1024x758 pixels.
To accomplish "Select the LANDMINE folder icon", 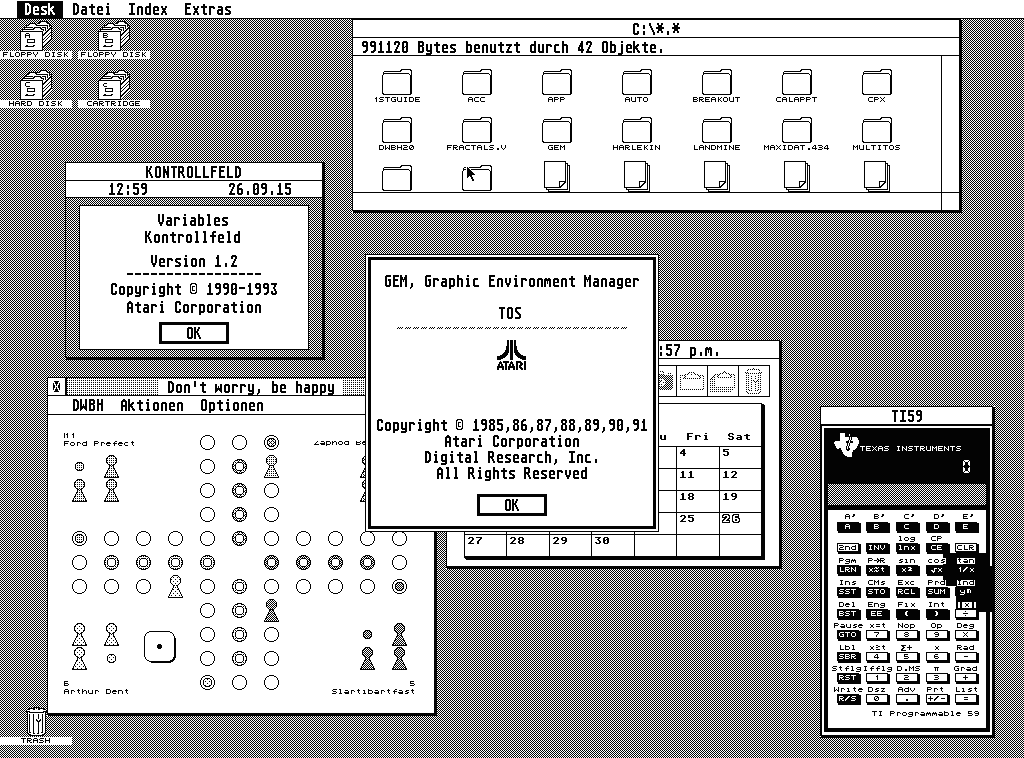I will tap(716, 134).
